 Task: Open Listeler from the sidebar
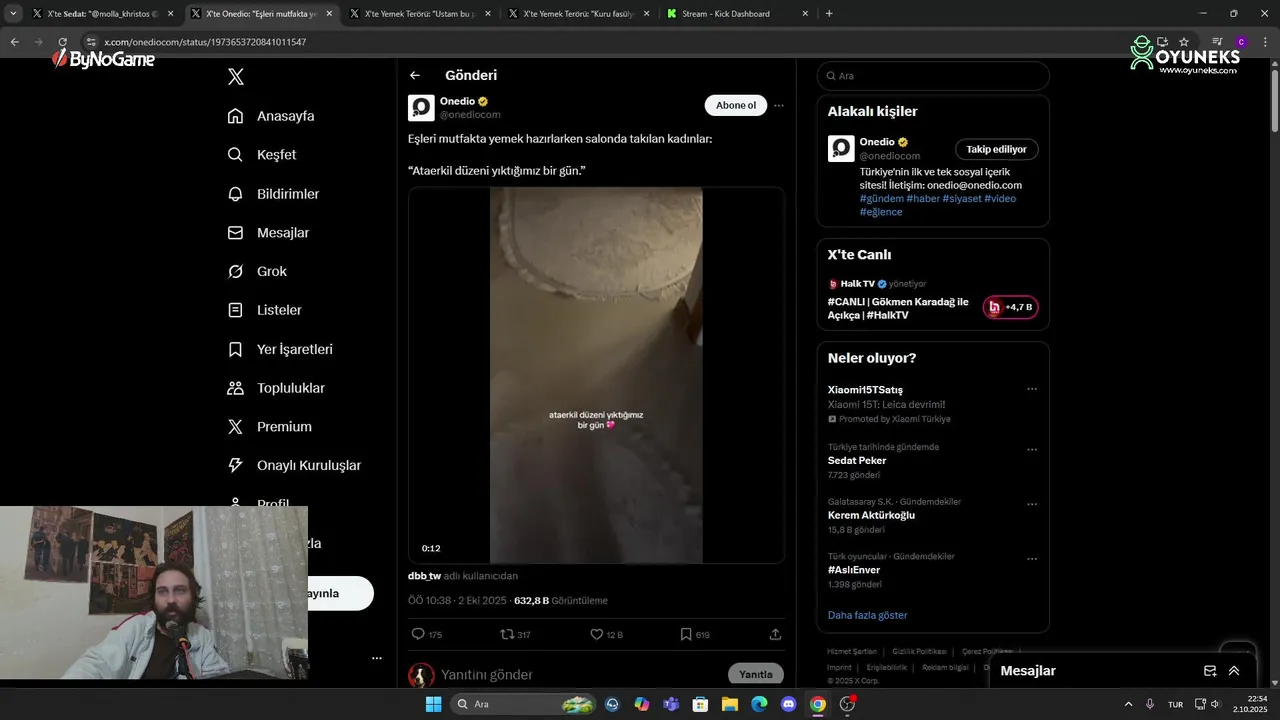pyautogui.click(x=264, y=310)
